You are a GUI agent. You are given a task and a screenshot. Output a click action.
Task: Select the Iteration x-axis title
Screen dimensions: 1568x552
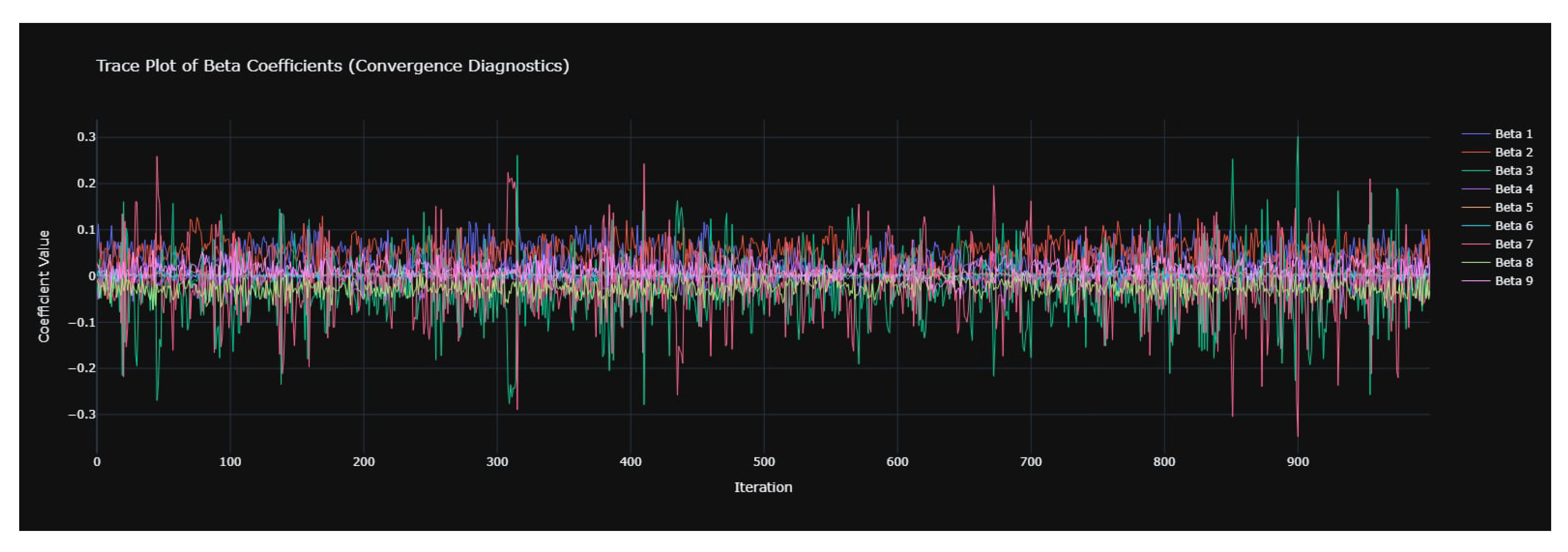[763, 487]
